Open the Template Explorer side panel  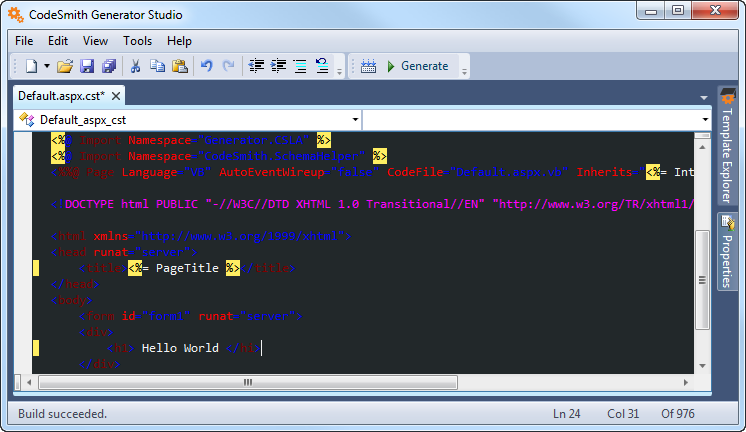pyautogui.click(x=727, y=146)
